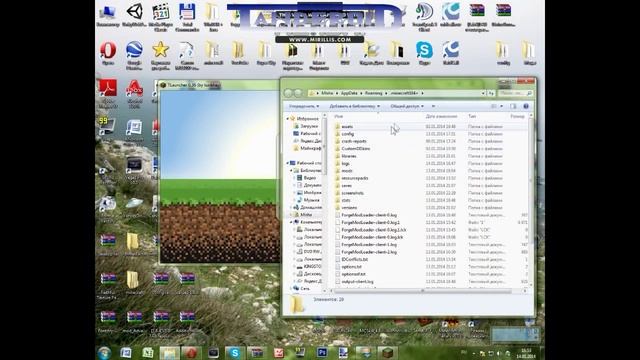Open the Windows Start button
This screenshot has height=360, width=640.
click(x=104, y=353)
